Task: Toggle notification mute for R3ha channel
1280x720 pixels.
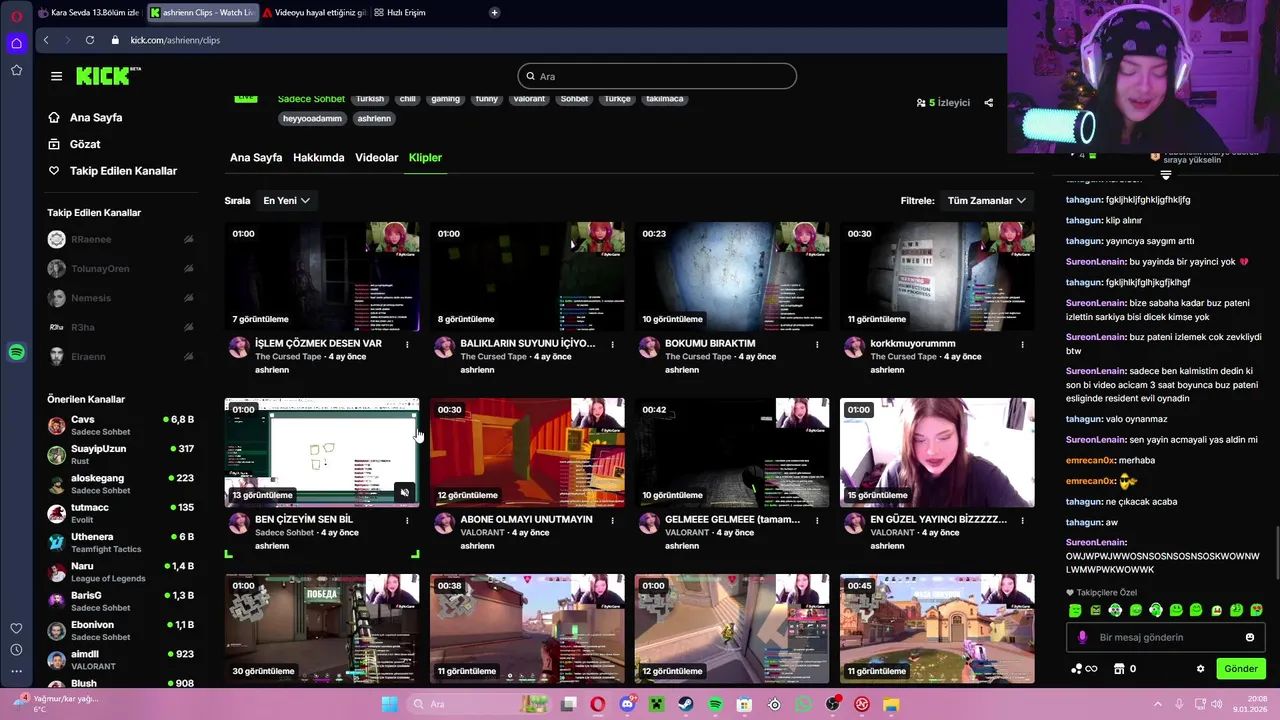Action: point(188,327)
